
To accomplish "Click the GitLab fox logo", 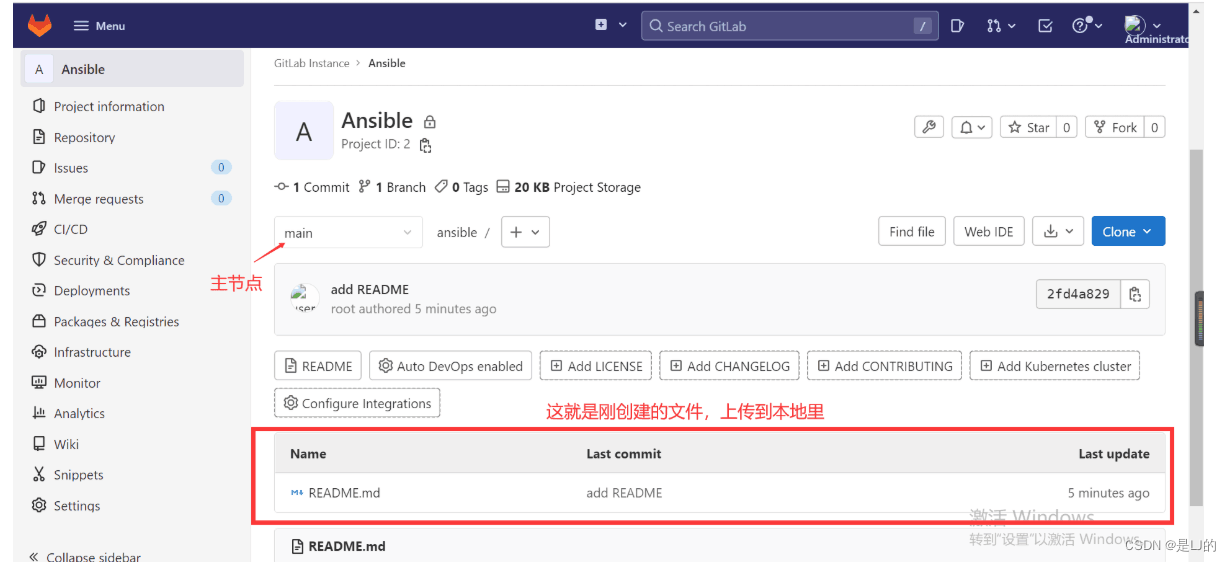I will pos(39,25).
